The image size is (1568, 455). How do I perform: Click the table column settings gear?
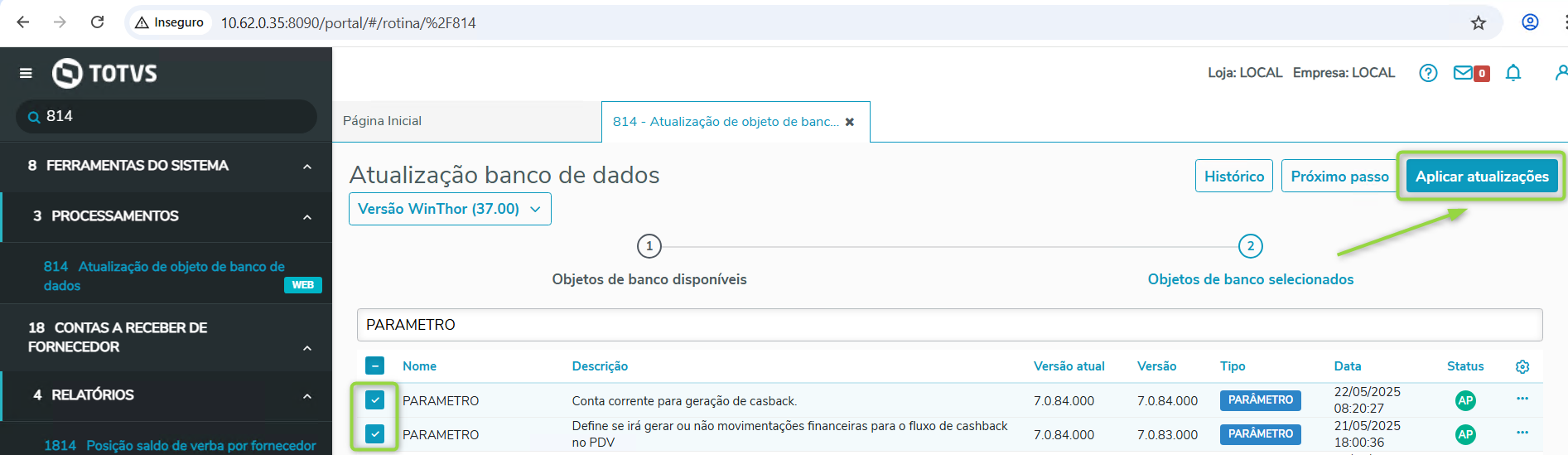[x=1522, y=366]
